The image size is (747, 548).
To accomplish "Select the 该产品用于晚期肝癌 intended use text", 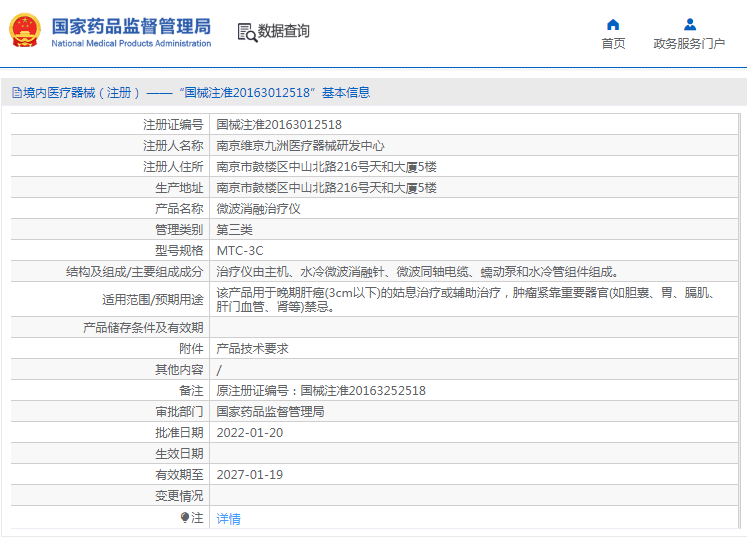I will pos(466,299).
